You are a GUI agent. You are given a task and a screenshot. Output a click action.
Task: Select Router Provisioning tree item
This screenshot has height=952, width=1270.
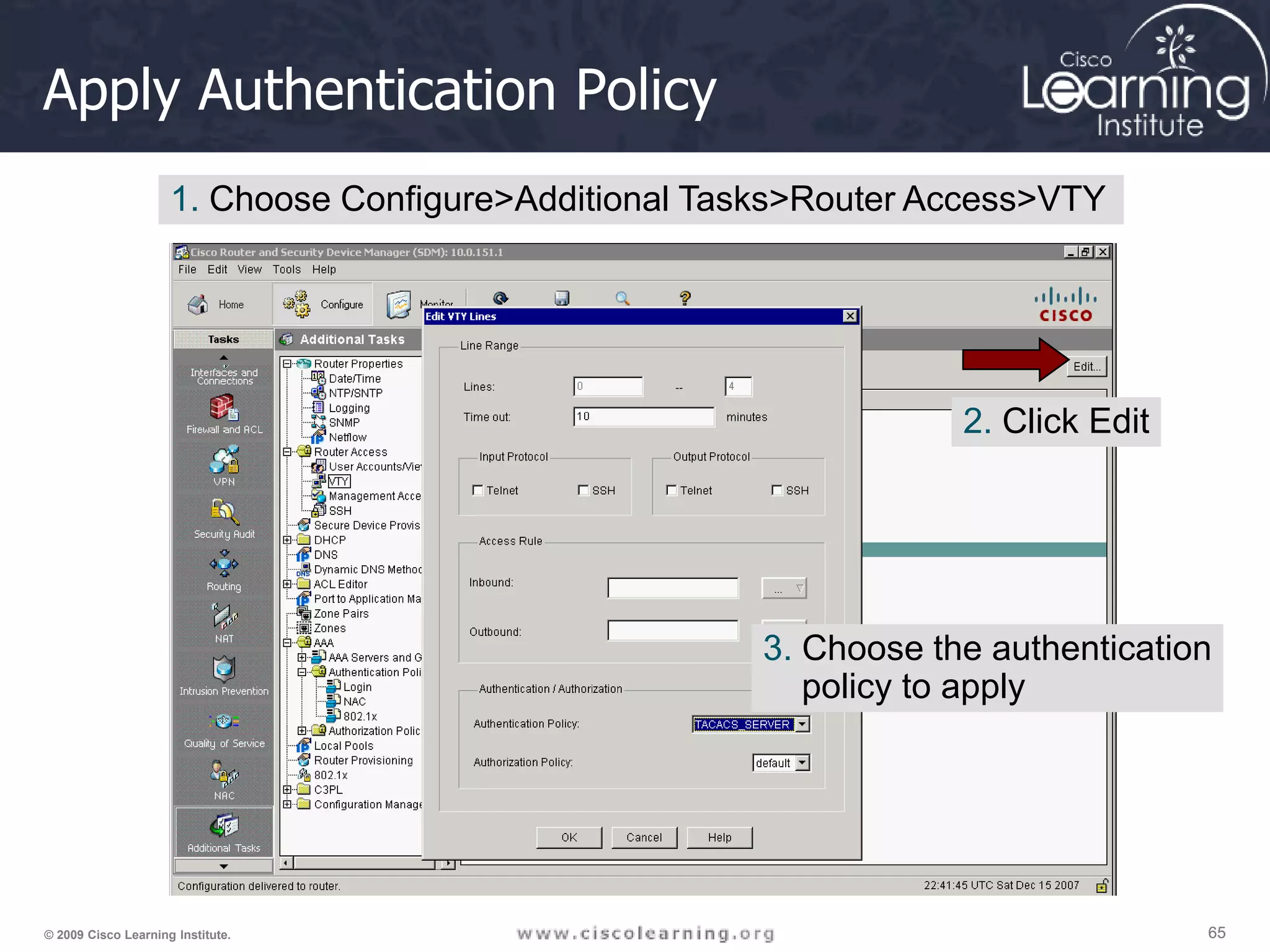[x=363, y=760]
